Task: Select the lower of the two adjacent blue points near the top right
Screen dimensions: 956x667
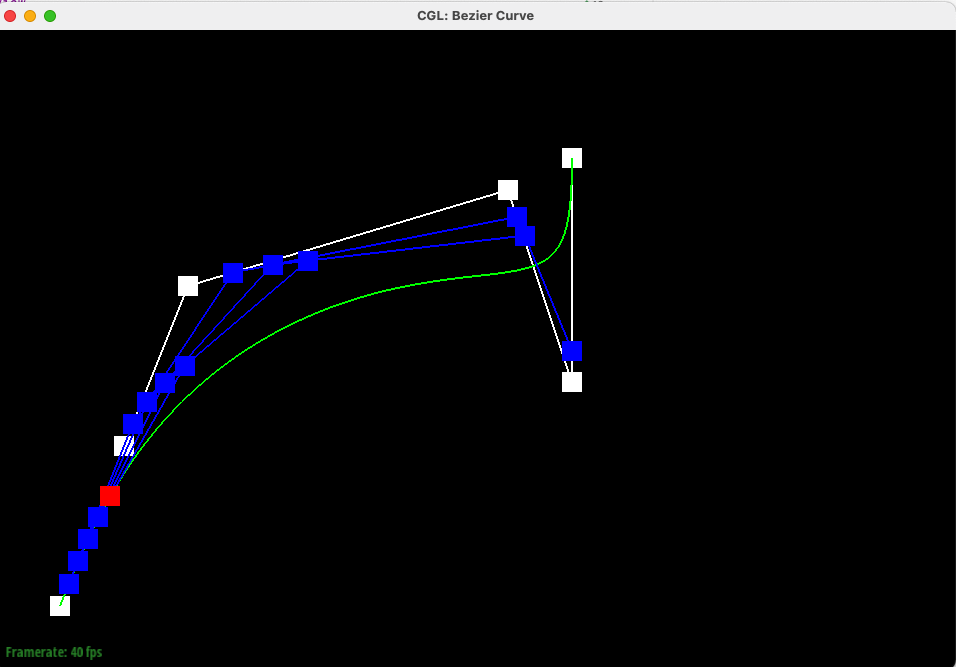Action: (x=525, y=236)
